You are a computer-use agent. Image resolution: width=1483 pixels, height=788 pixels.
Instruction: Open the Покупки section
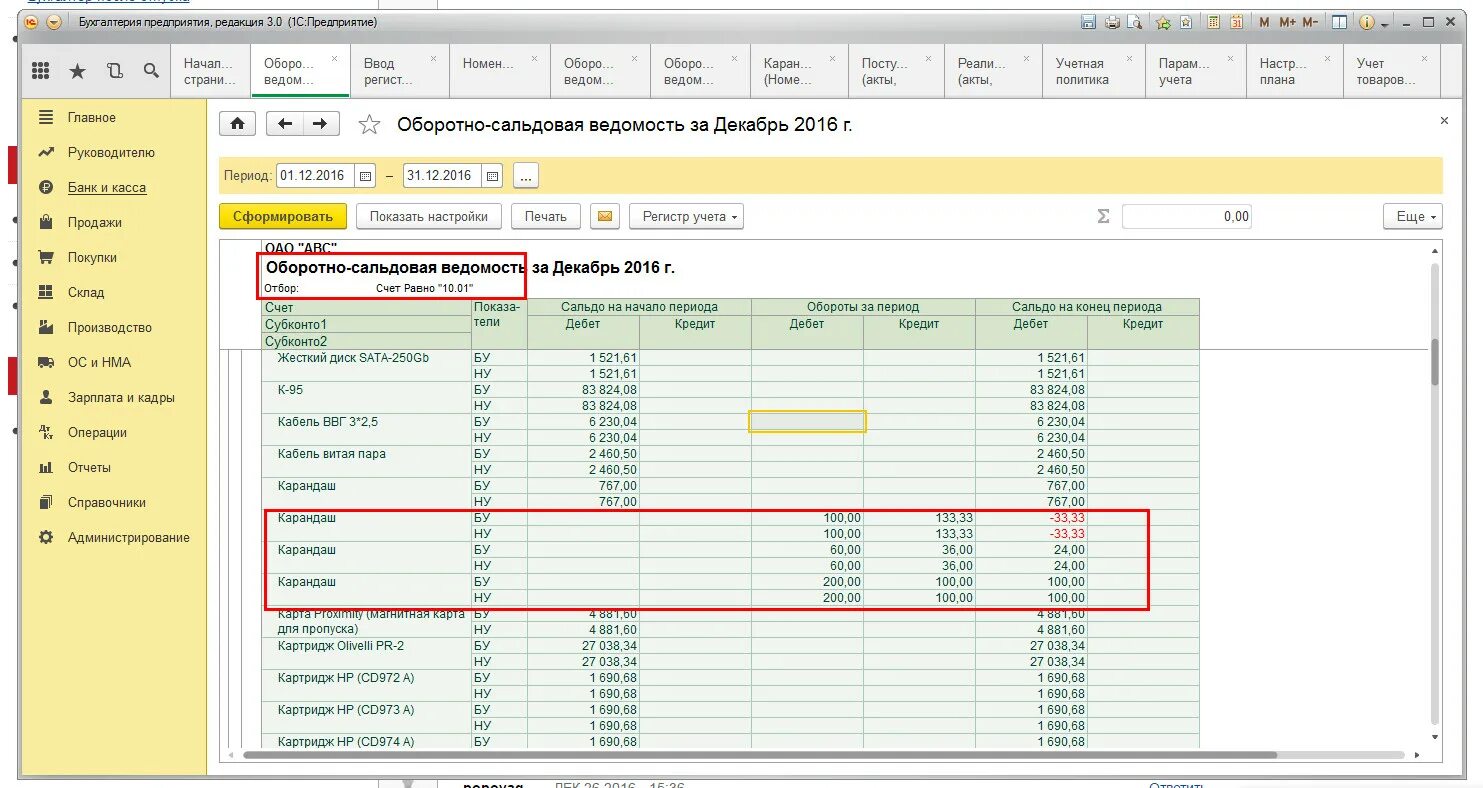[x=92, y=258]
